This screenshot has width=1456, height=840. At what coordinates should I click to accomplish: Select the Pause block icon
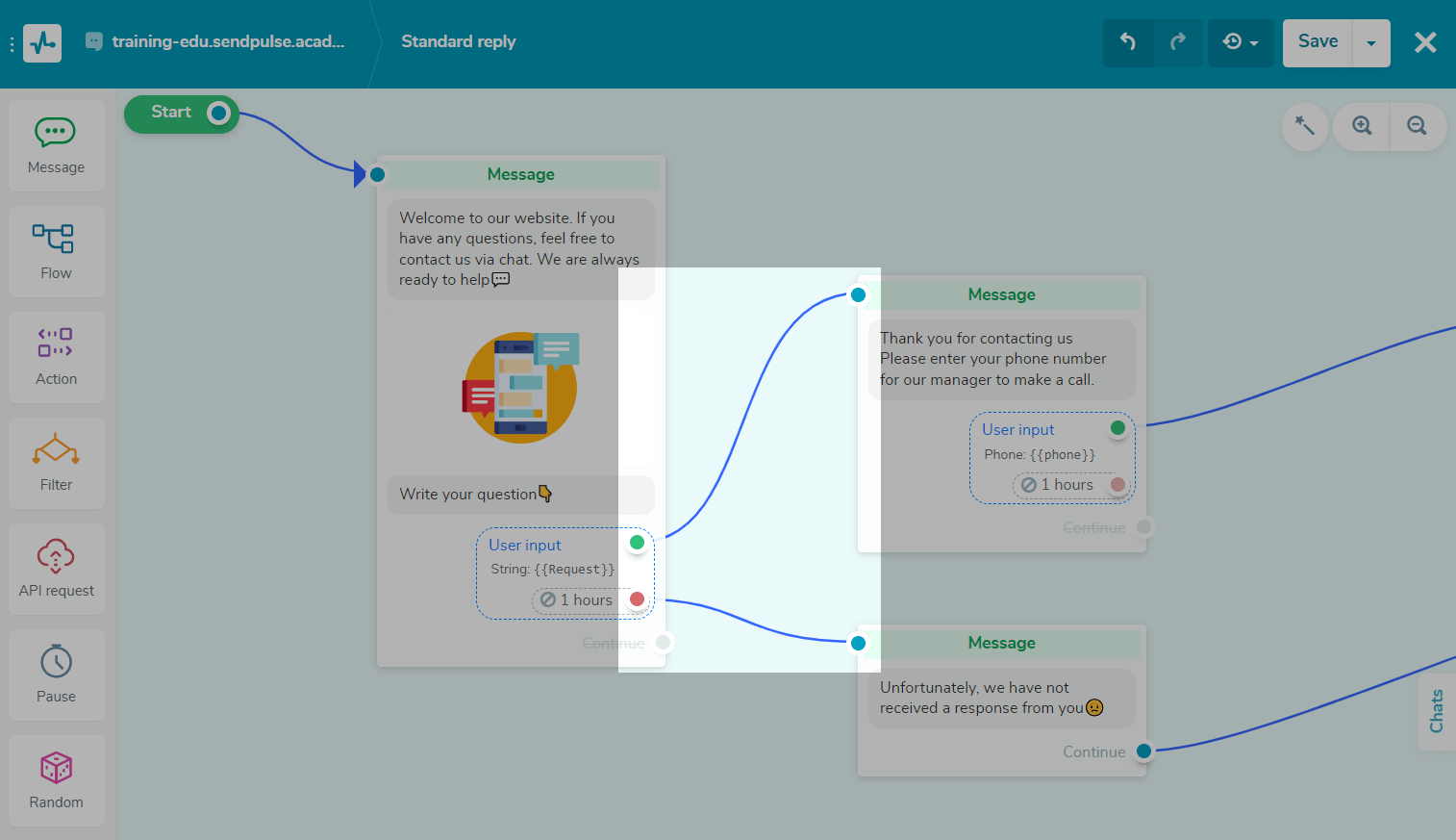click(x=55, y=675)
